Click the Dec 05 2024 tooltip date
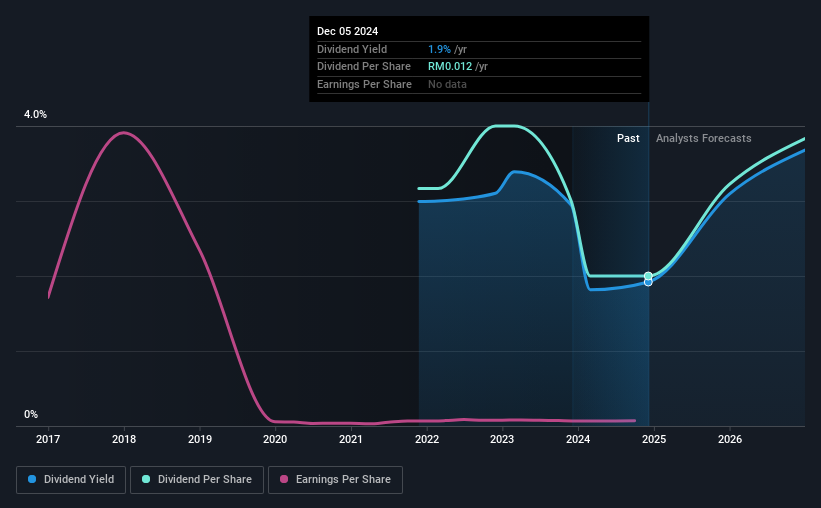The height and width of the screenshot is (508, 821). tap(347, 31)
